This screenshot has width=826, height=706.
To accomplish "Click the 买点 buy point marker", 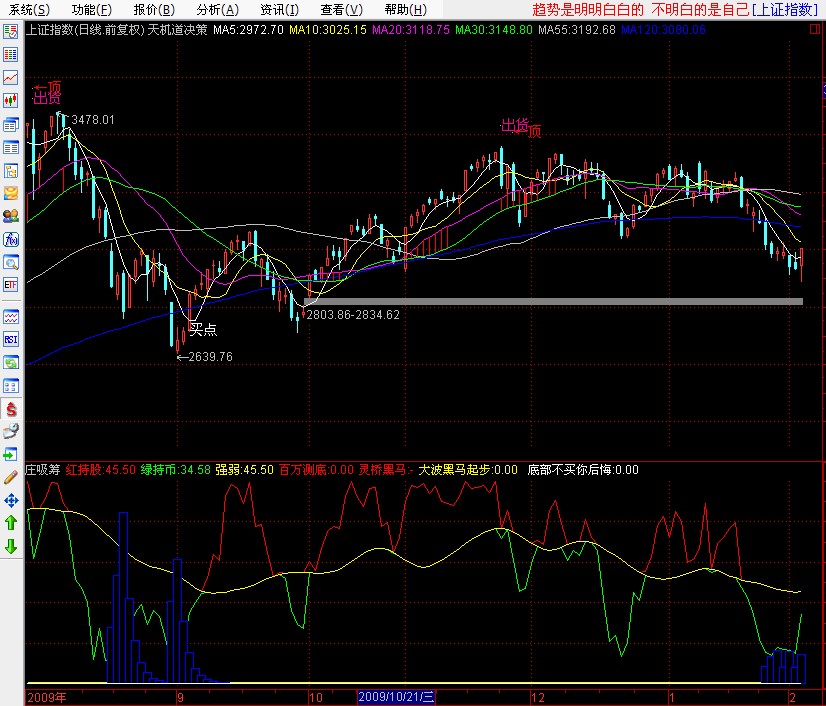I will click(x=203, y=329).
